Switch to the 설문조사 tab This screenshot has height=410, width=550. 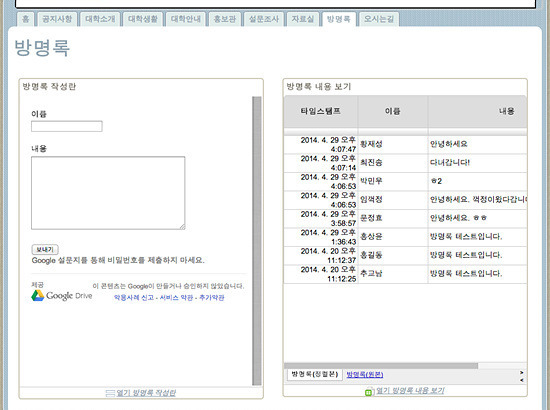click(264, 19)
